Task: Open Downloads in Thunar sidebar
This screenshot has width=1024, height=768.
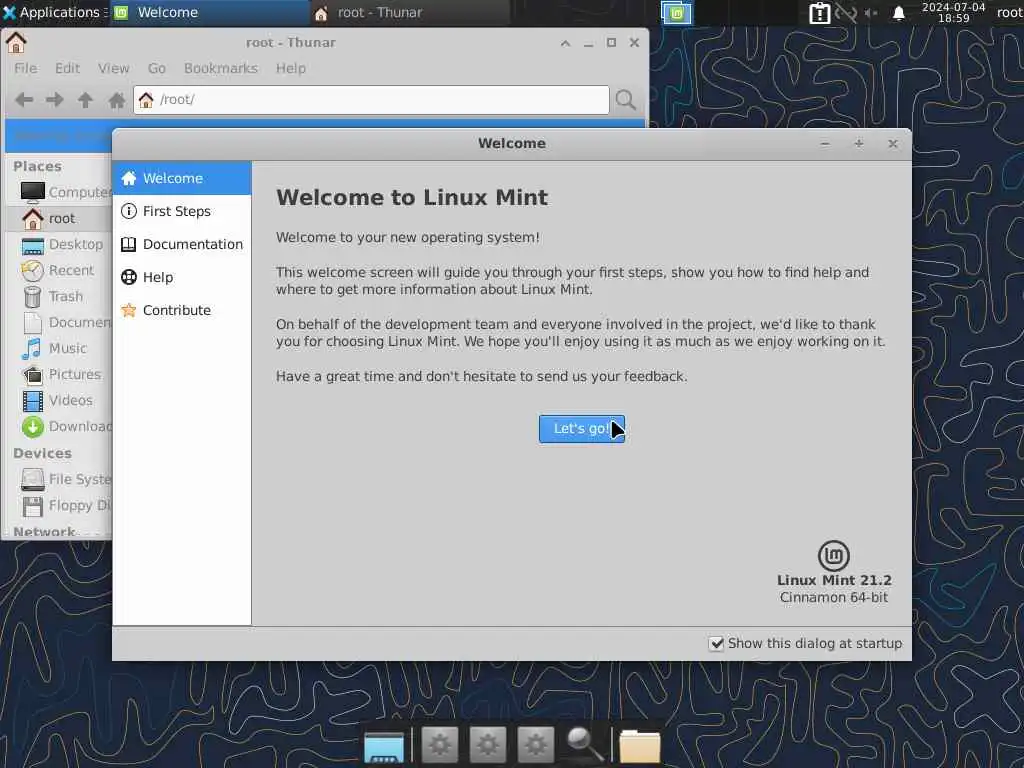Action: pos(59,426)
